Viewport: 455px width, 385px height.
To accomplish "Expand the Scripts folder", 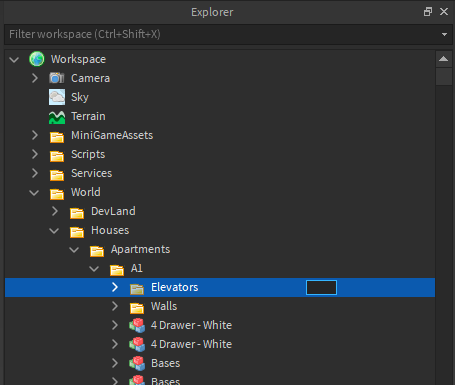I will coord(35,154).
